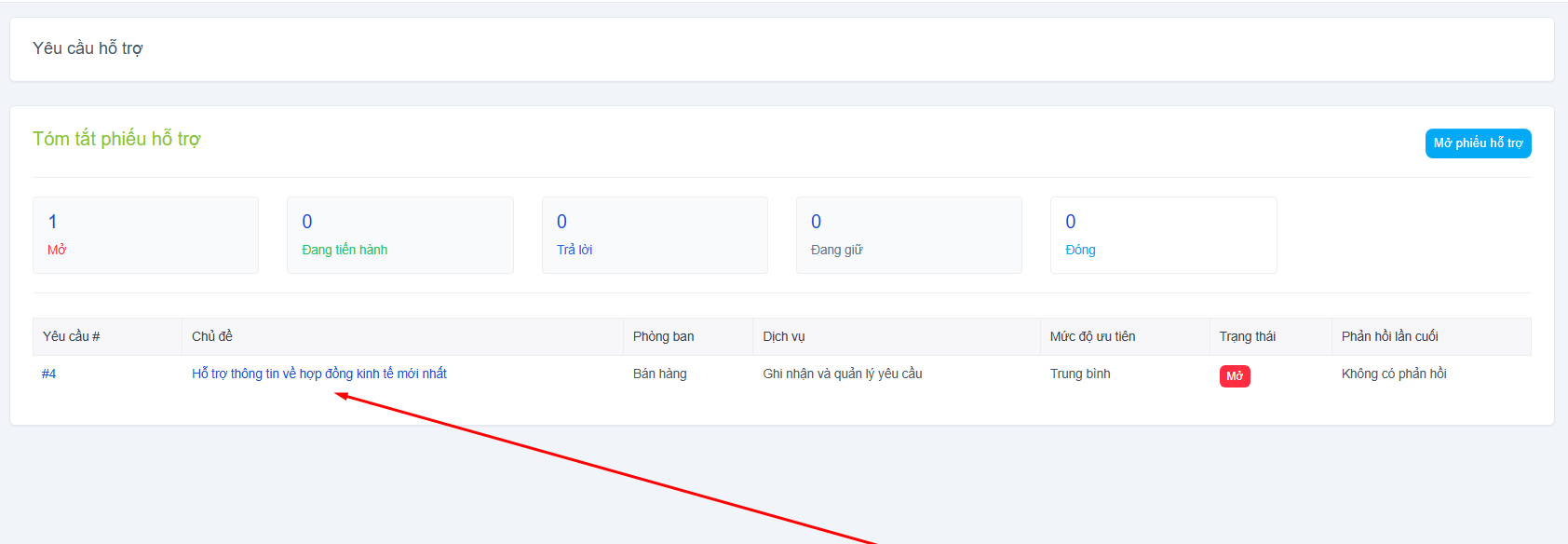Image resolution: width=1568 pixels, height=544 pixels.
Task: Click the "Ghi nhận và quản lý yêu cầu" cell
Action: coord(842,374)
